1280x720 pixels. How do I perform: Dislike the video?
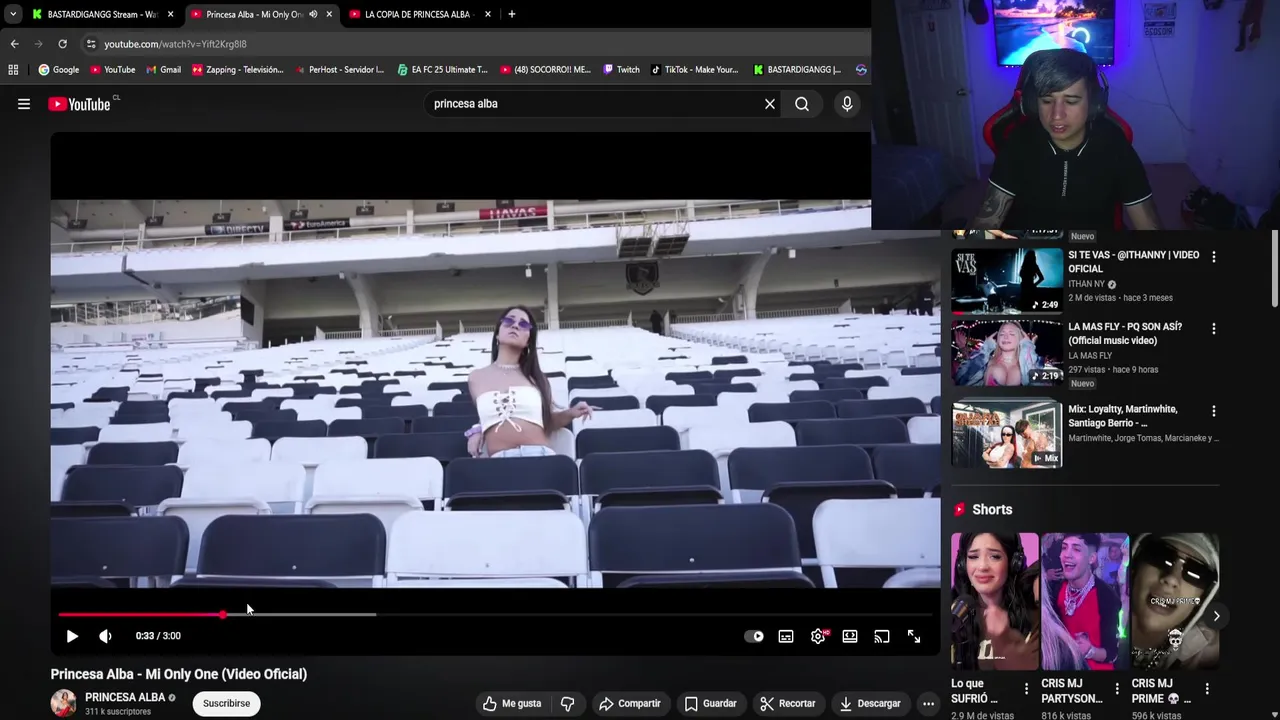(568, 703)
